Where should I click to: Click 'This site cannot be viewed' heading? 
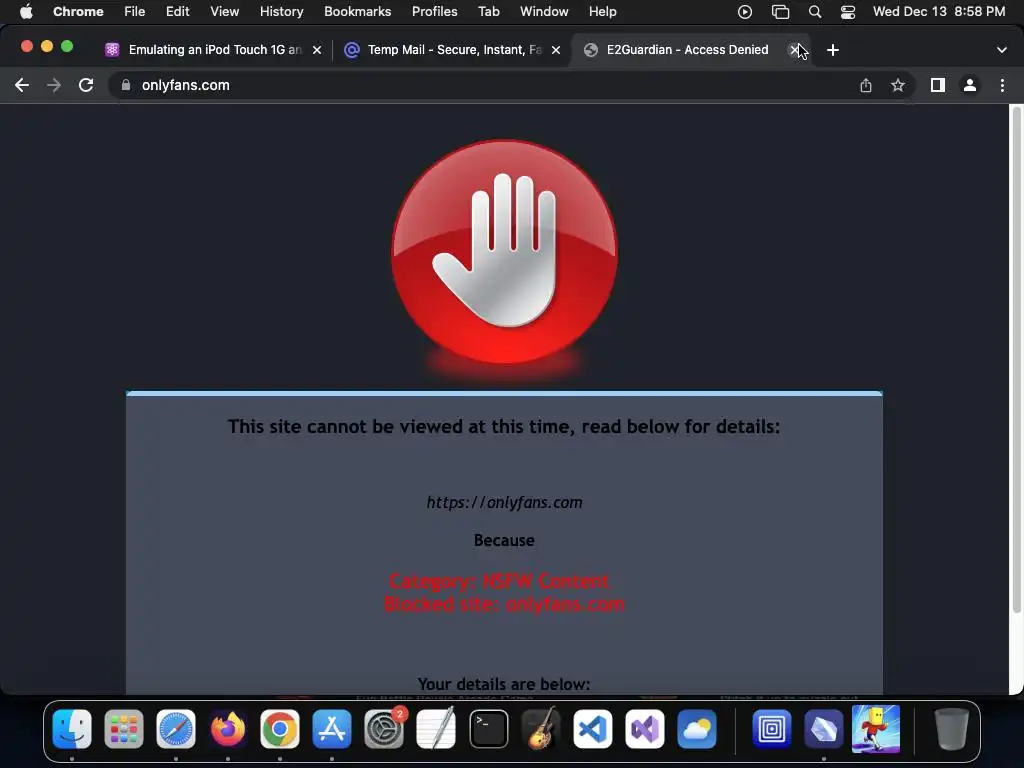click(x=504, y=426)
